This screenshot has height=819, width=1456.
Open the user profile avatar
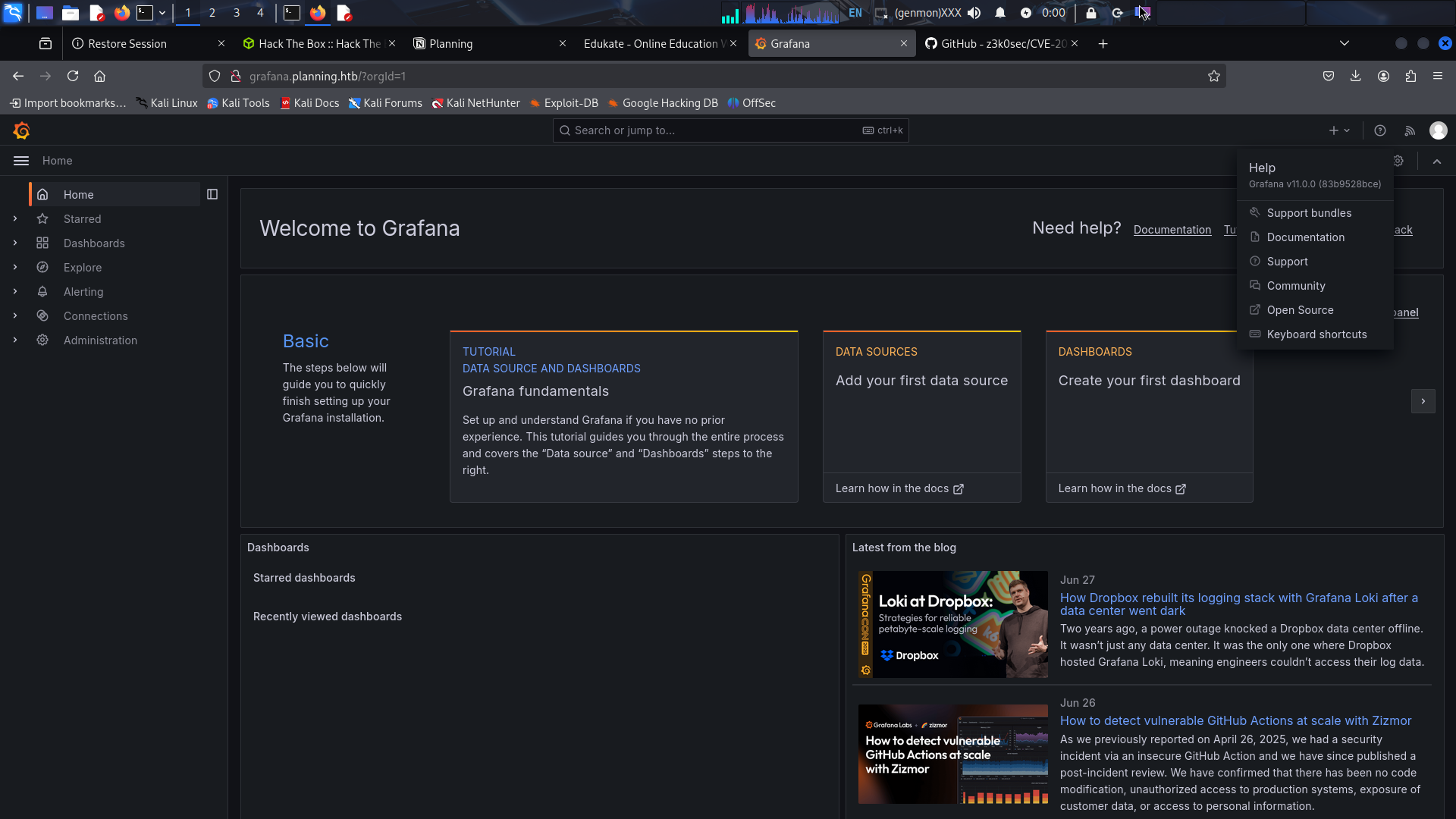(x=1438, y=131)
